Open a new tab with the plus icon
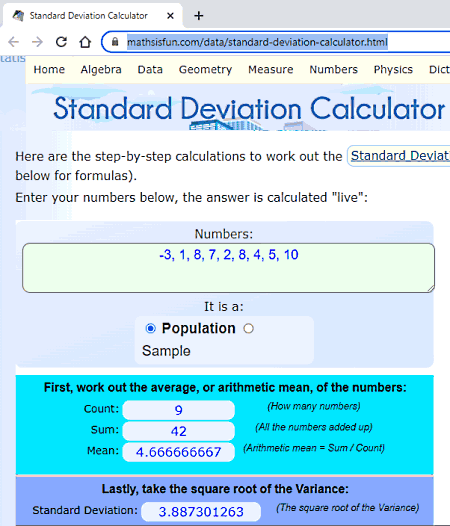Viewport: 450px width, 526px height. [x=199, y=16]
